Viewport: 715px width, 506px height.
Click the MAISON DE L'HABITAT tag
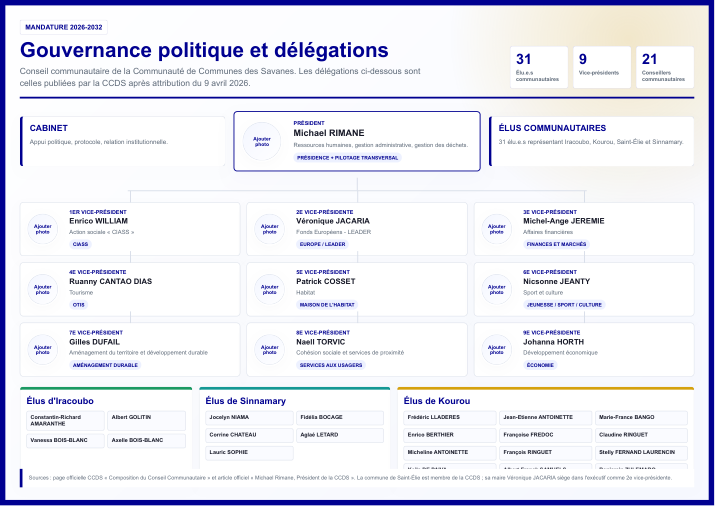(x=327, y=305)
